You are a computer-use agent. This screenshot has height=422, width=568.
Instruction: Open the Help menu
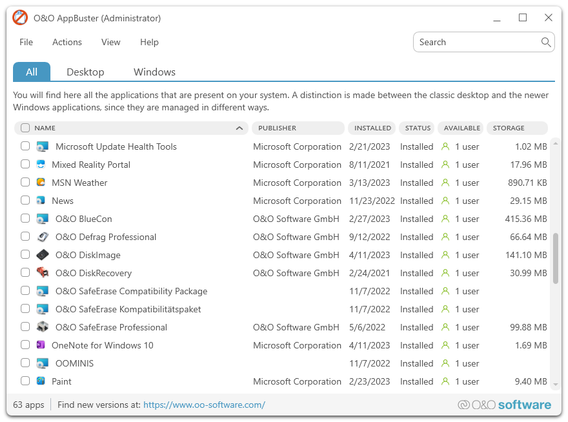[x=149, y=42]
